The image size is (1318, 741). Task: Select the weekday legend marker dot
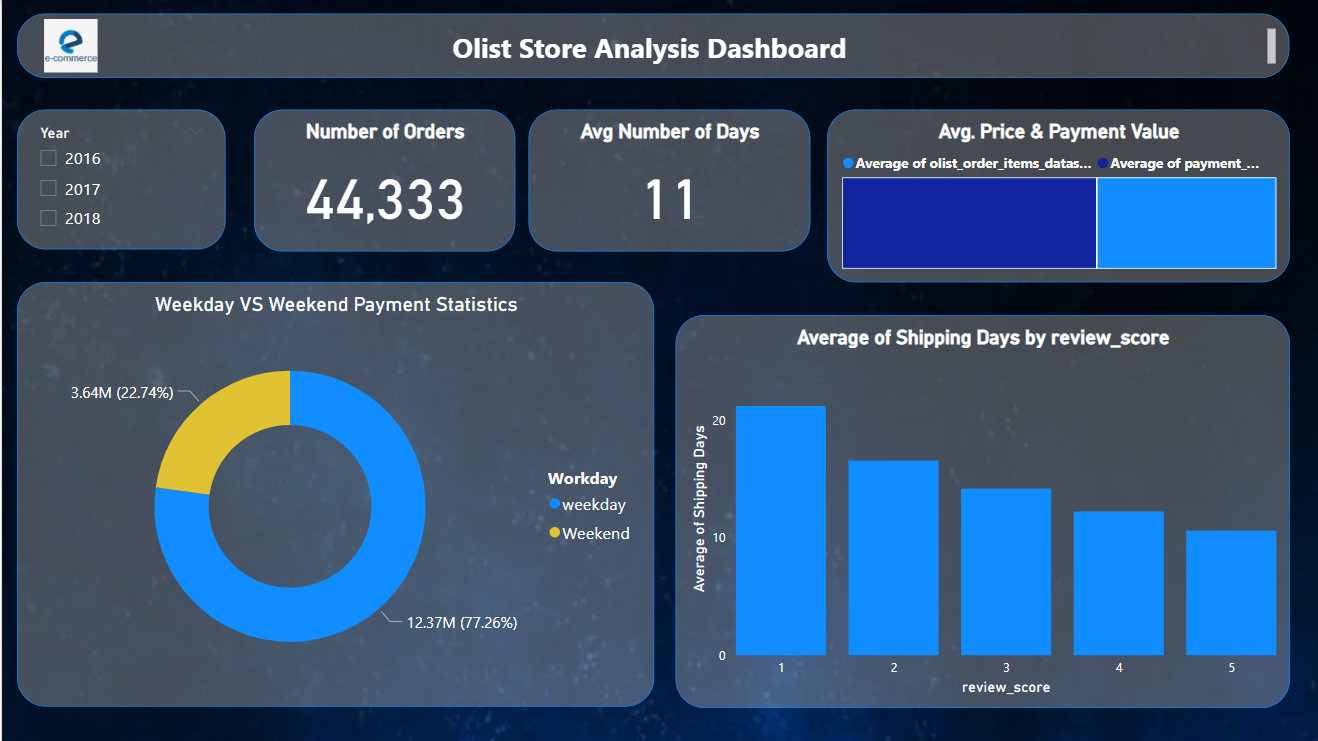click(554, 505)
